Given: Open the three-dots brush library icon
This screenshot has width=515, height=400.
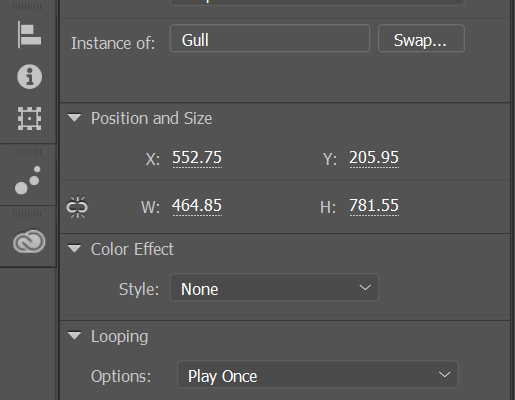Looking at the screenshot, I should (x=28, y=180).
